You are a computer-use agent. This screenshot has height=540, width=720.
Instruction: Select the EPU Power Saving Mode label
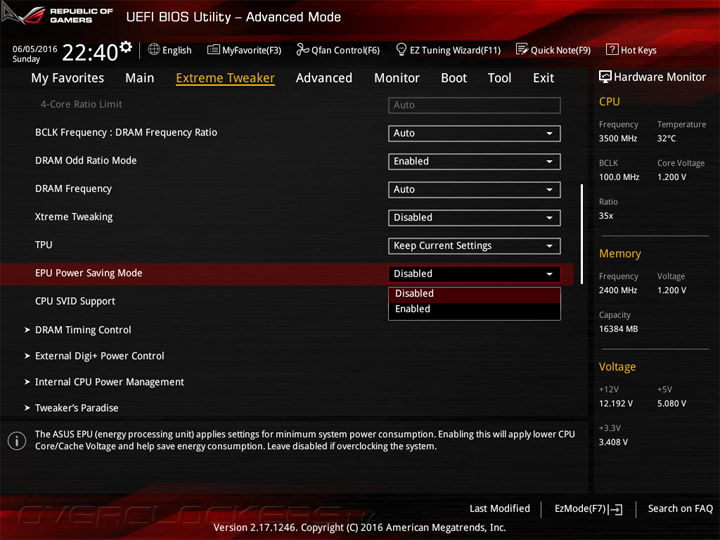(x=89, y=273)
